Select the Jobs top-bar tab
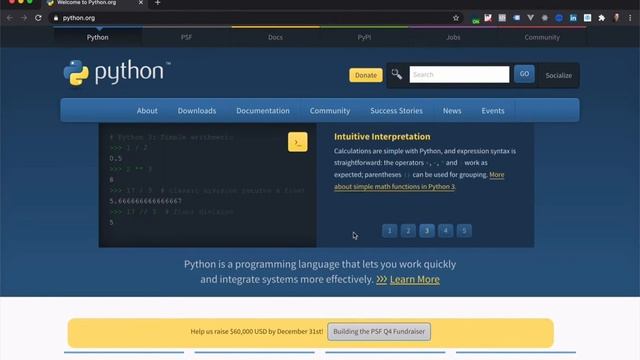 point(453,37)
